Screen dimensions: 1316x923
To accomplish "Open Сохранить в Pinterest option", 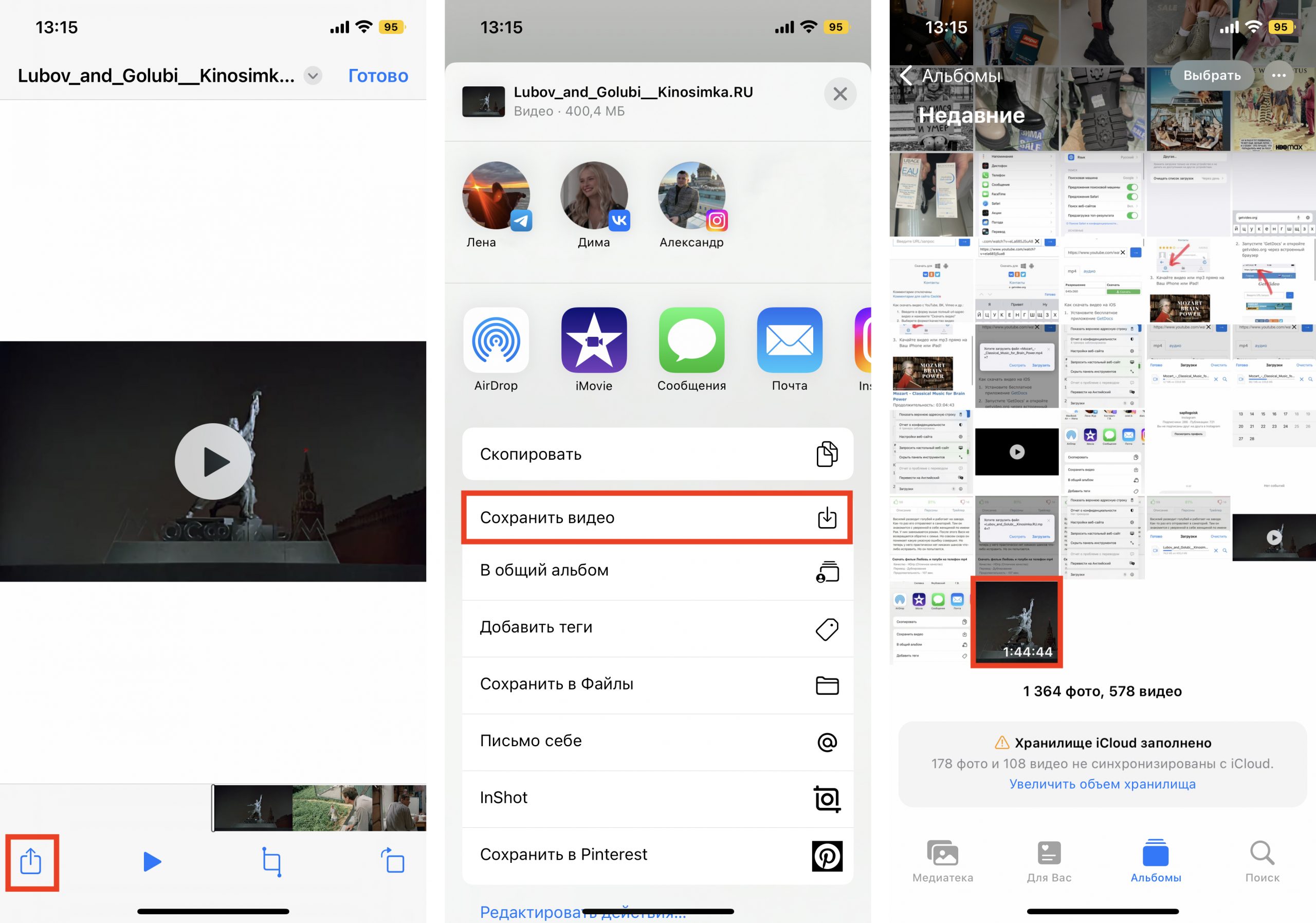I will 657,855.
